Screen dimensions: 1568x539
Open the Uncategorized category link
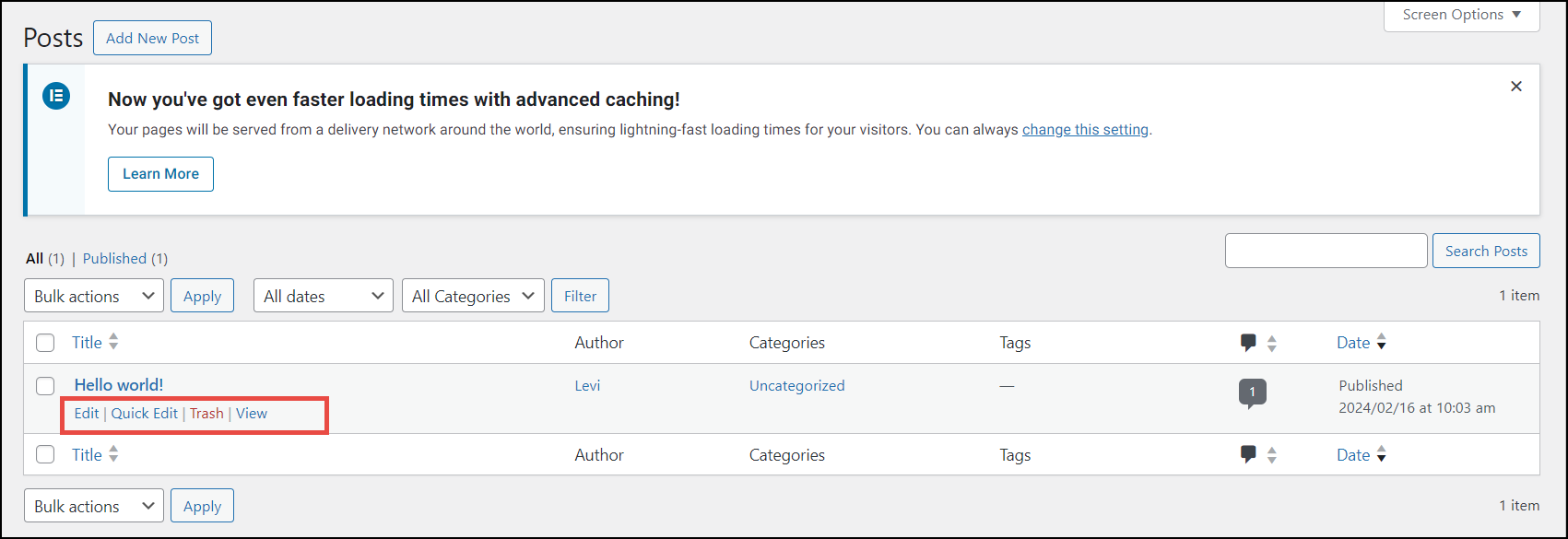click(796, 386)
